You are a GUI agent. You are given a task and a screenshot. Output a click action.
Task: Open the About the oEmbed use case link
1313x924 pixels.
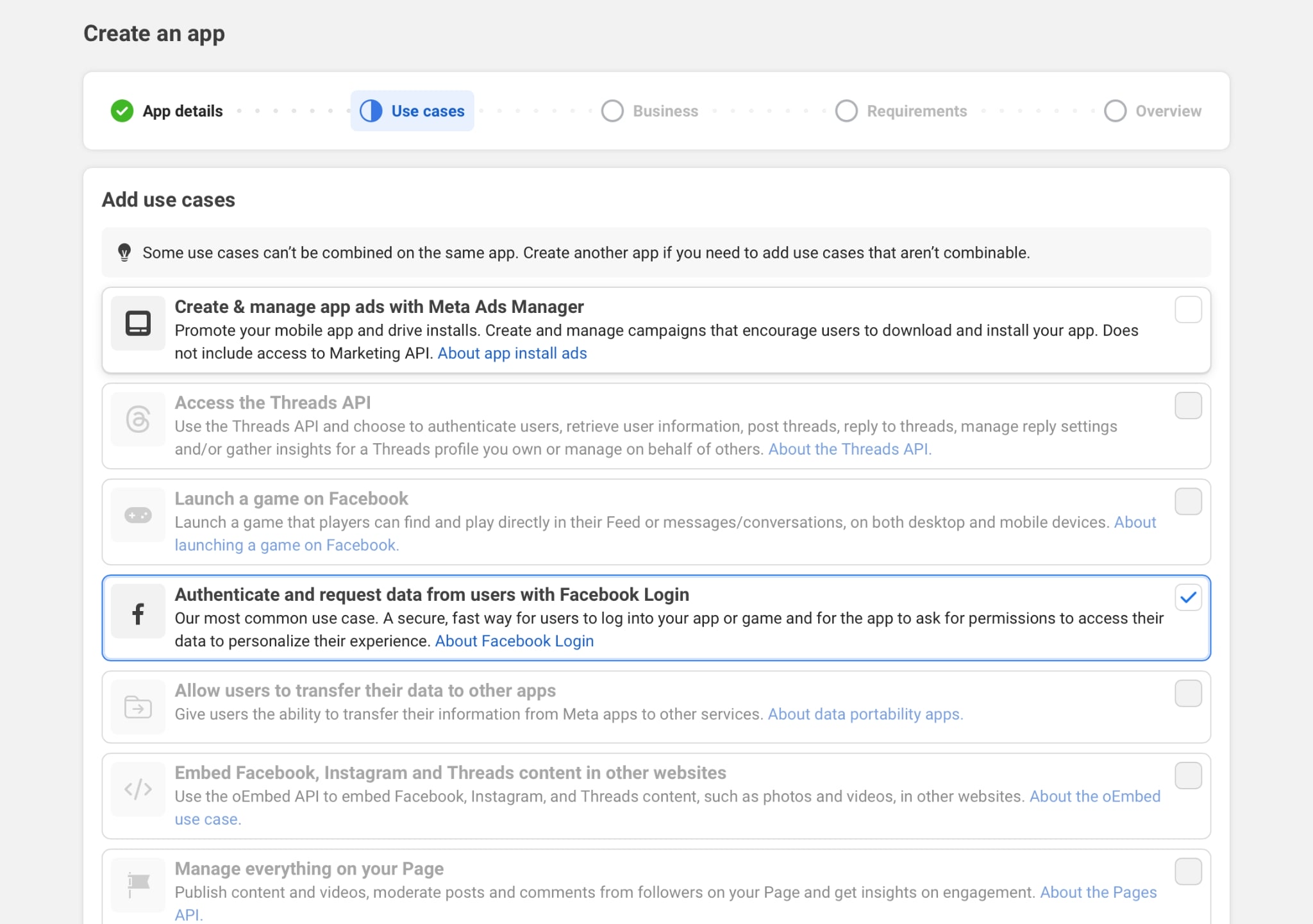click(1095, 796)
